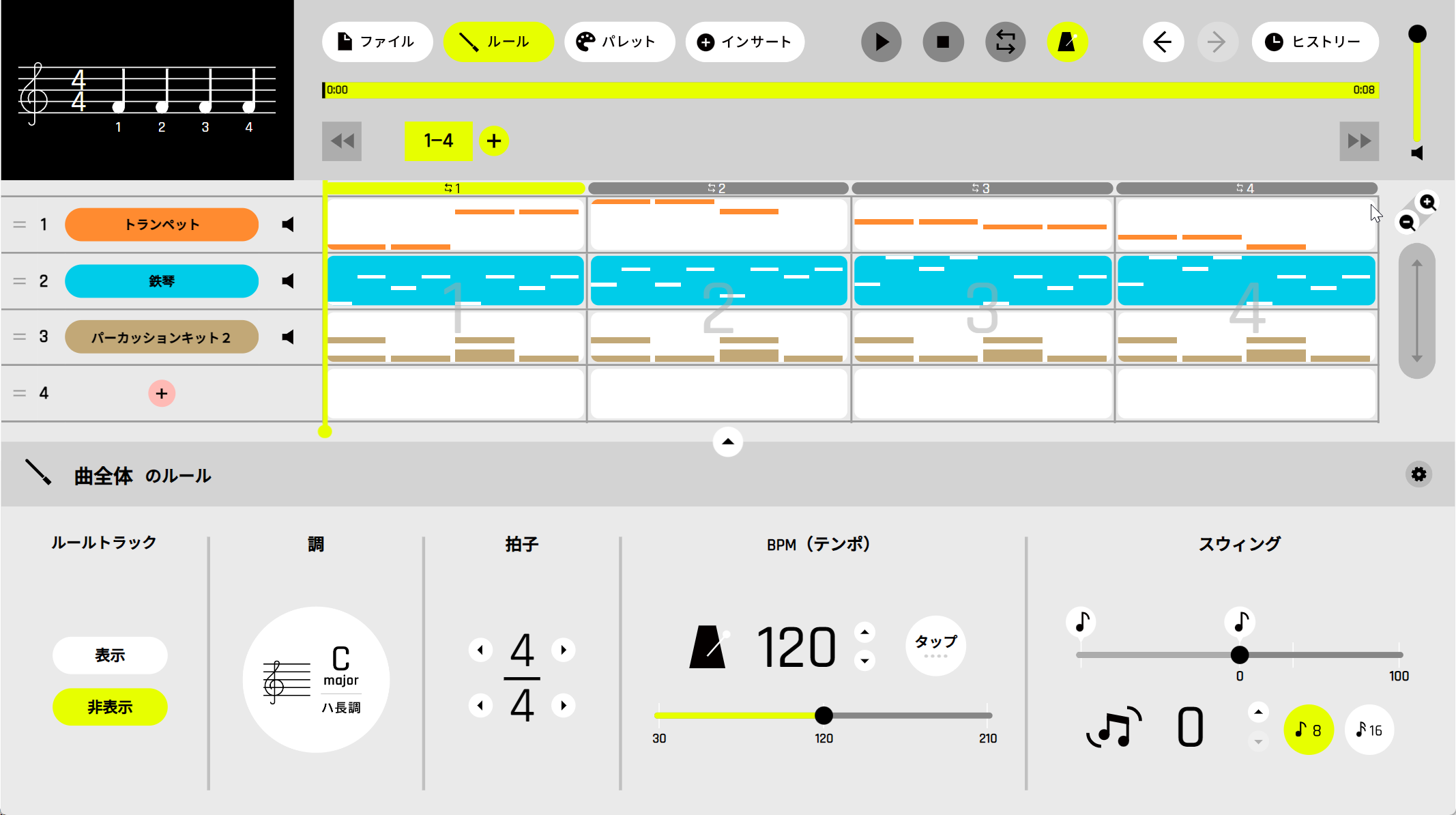Select measure 4 header bar

pos(1247,188)
